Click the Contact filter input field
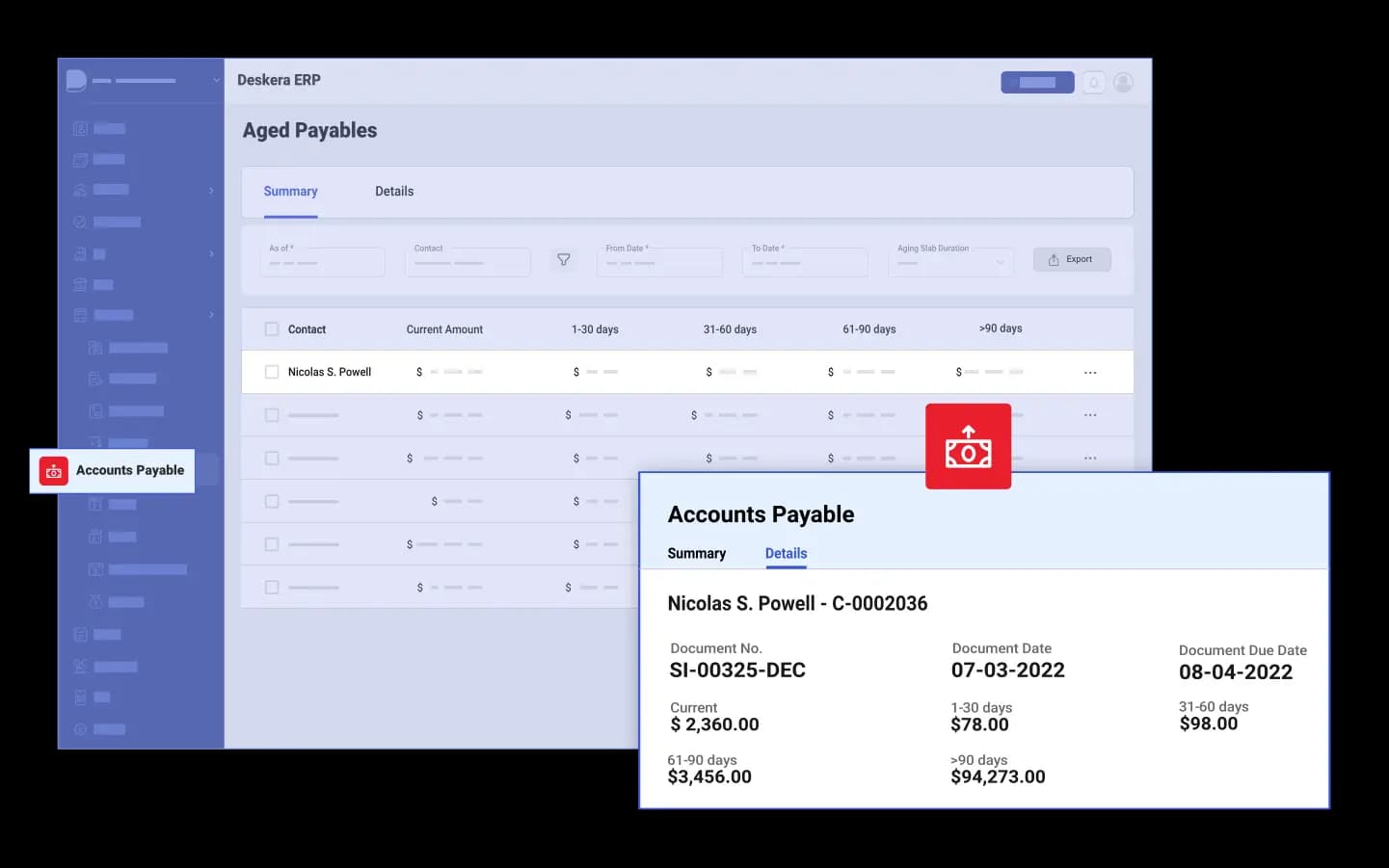The height and width of the screenshot is (868, 1389). click(467, 262)
